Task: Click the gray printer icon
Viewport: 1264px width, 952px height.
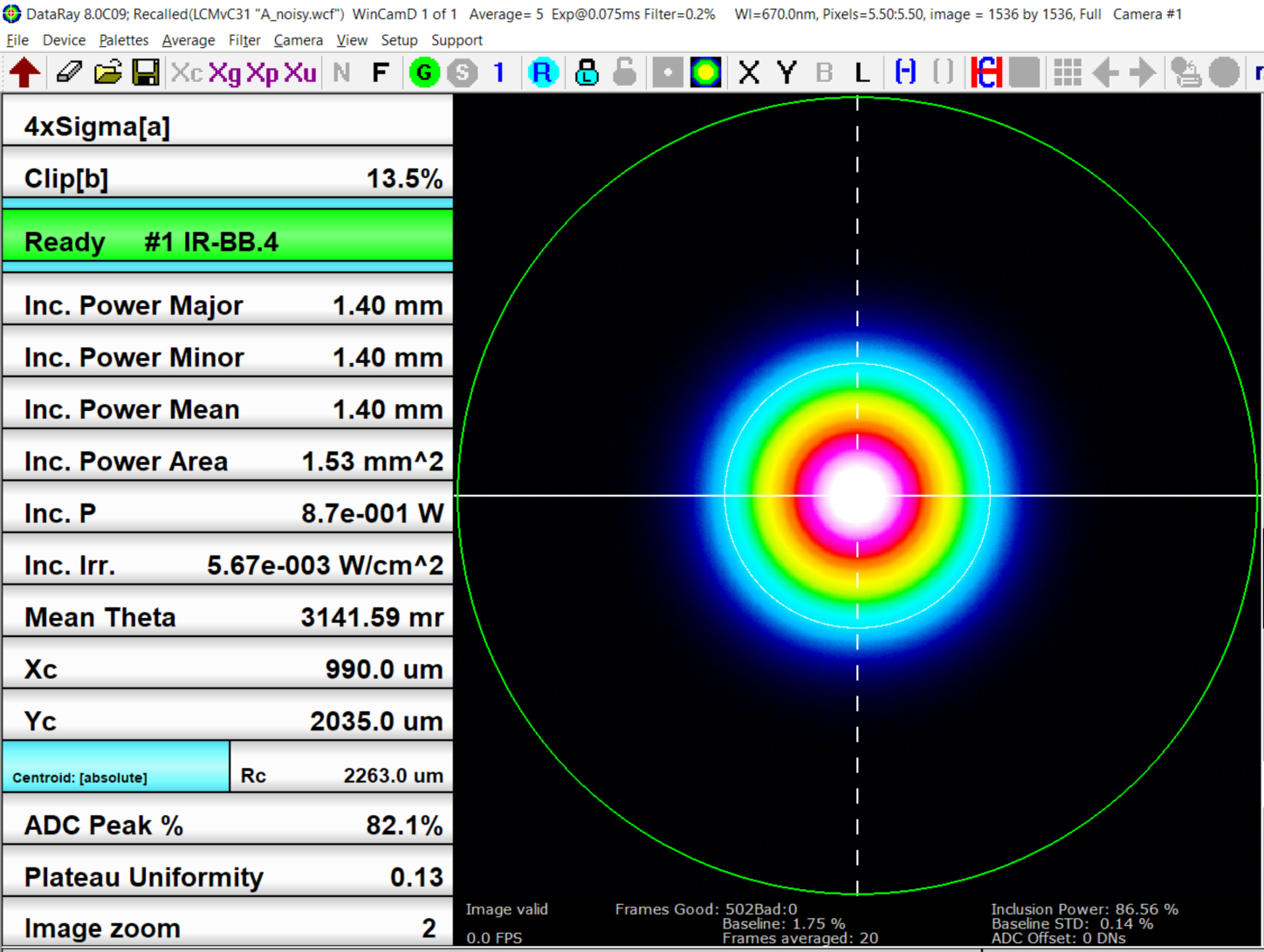Action: pos(1185,72)
